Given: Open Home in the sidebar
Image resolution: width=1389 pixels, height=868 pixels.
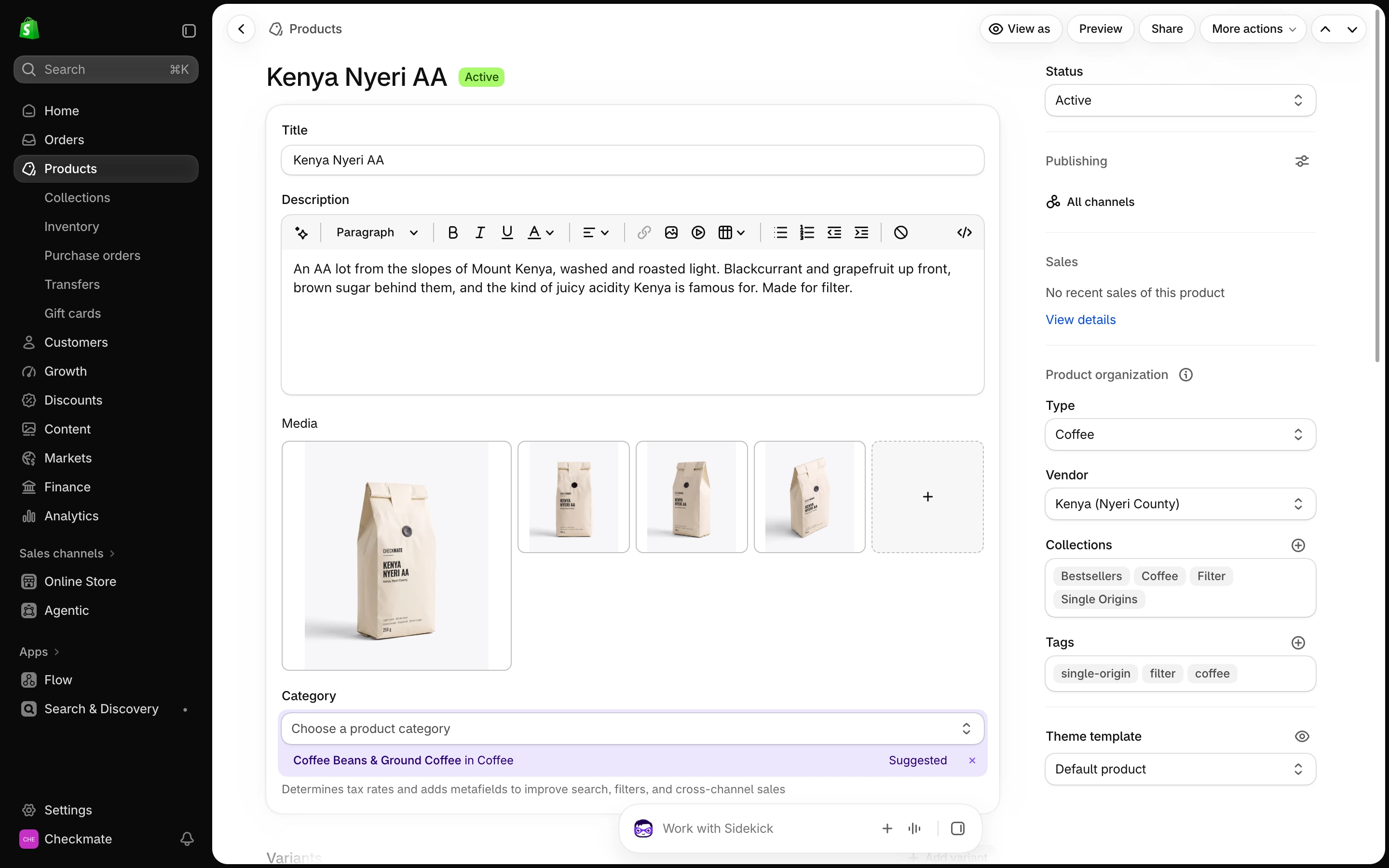Looking at the screenshot, I should click(106, 111).
